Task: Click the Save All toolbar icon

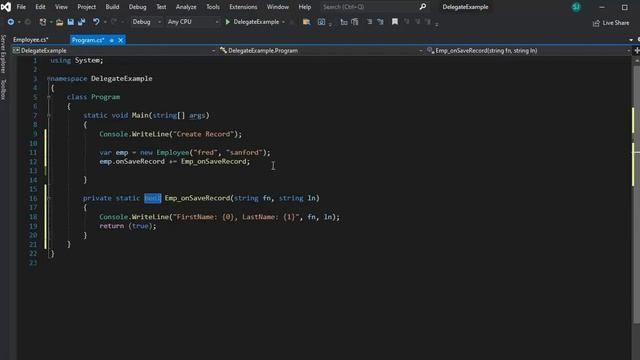Action: [x=82, y=22]
